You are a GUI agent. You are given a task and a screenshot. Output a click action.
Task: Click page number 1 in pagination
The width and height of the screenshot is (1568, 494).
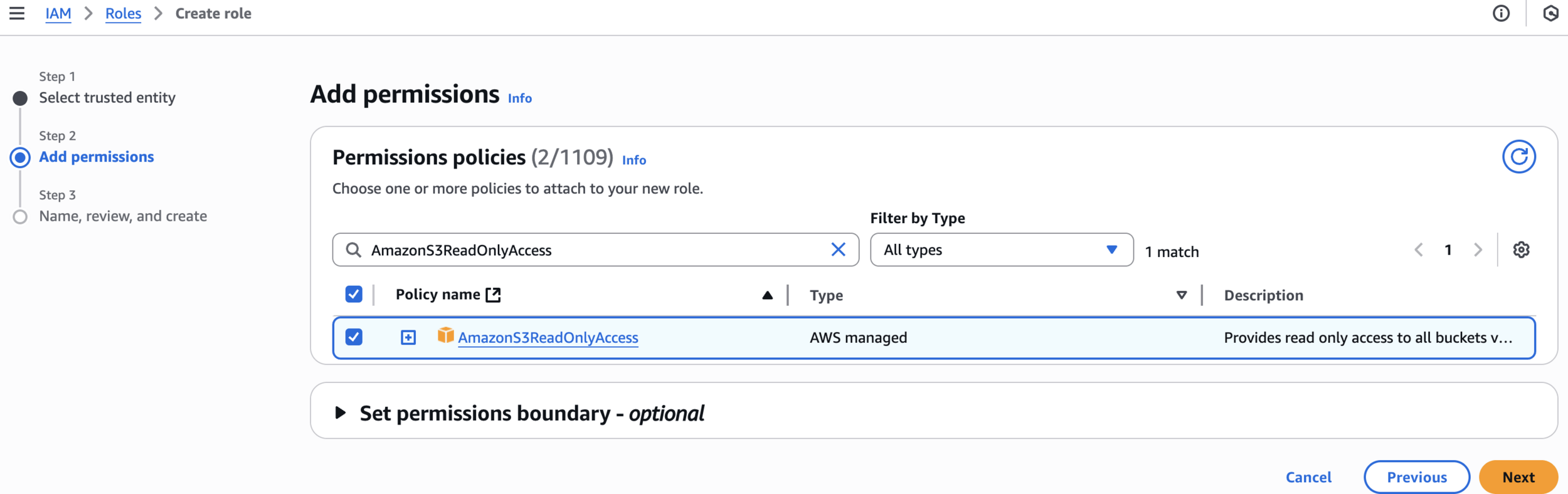(1448, 250)
